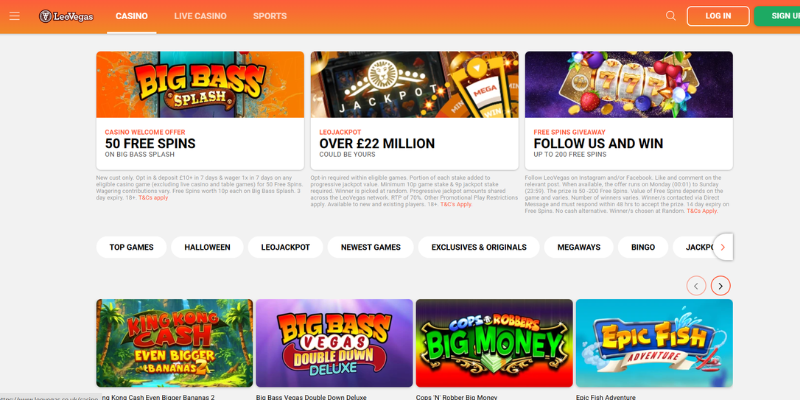Open the search magnifier icon
This screenshot has height=400, width=800.
click(x=670, y=16)
